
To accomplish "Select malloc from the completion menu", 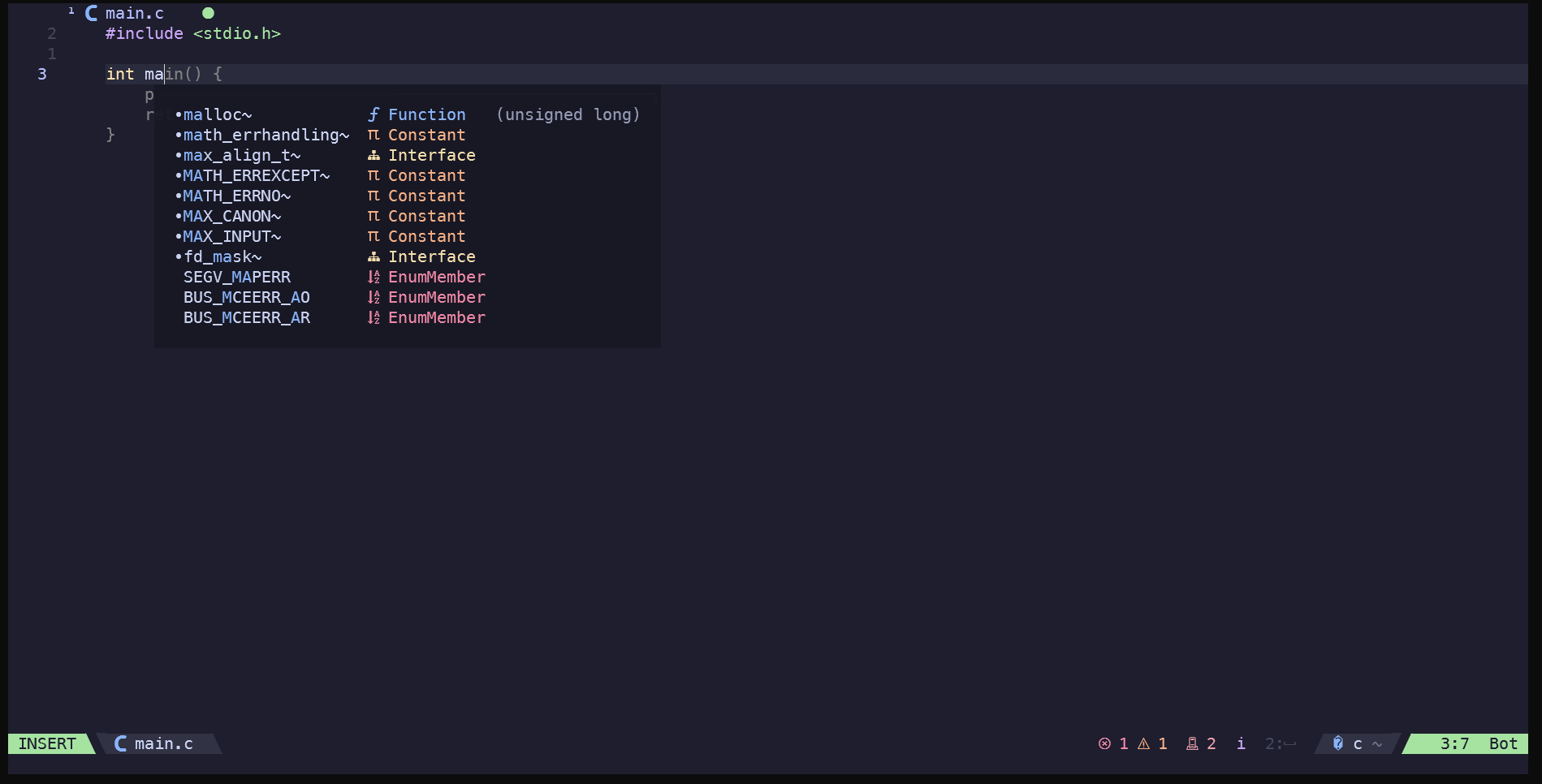I will 217,114.
